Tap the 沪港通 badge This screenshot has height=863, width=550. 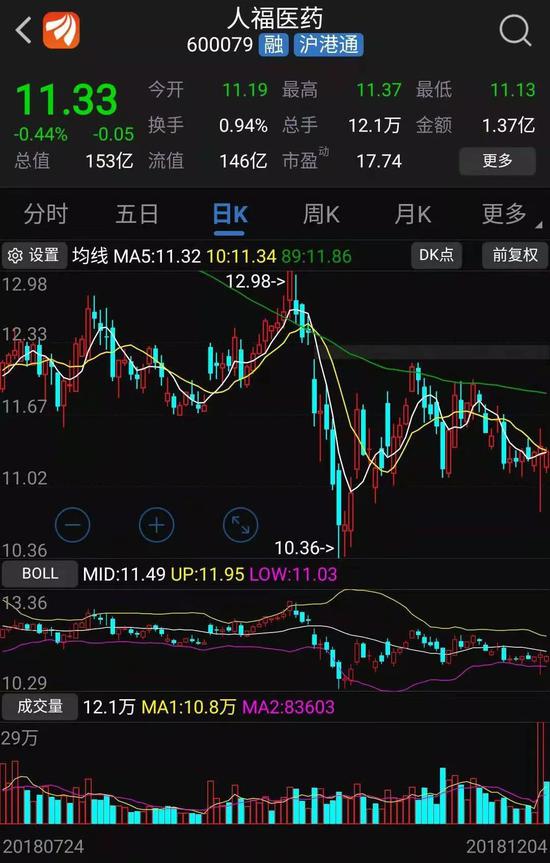click(329, 45)
